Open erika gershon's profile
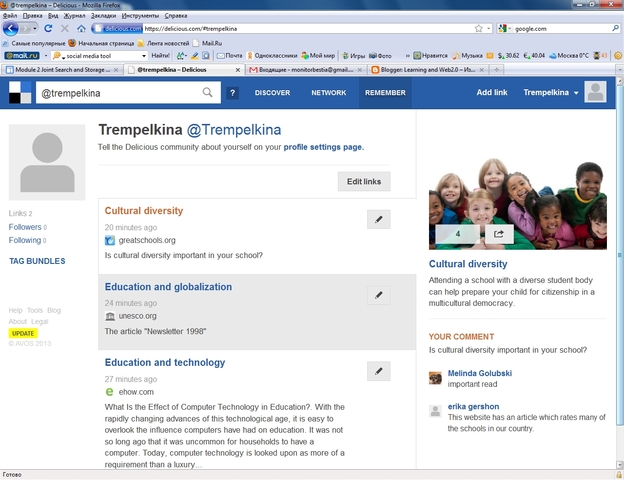The image size is (624, 480). (x=473, y=406)
